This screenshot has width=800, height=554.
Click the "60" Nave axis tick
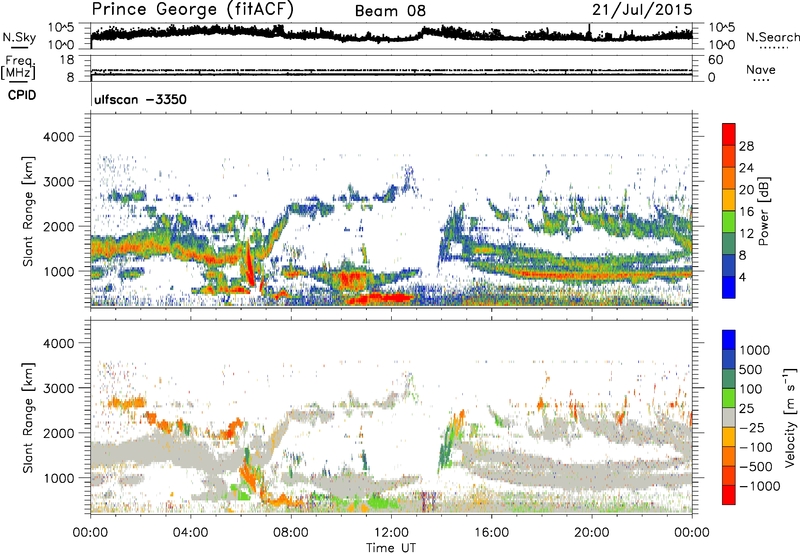click(715, 60)
